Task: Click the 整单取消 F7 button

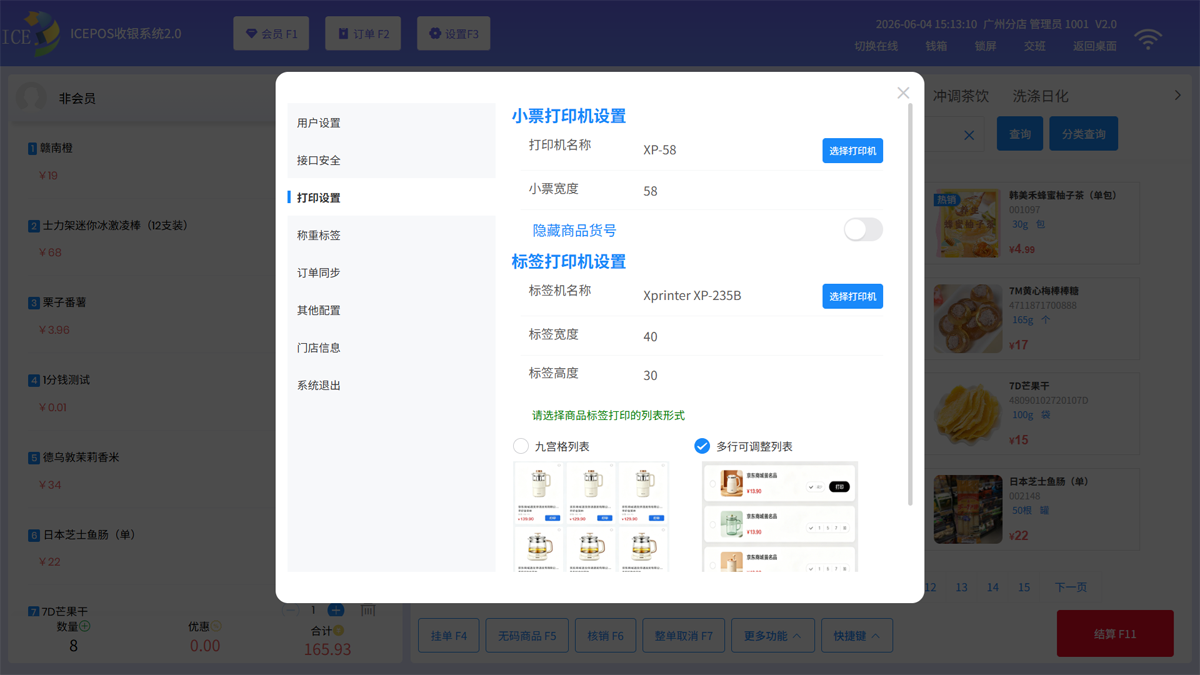Action: 684,636
